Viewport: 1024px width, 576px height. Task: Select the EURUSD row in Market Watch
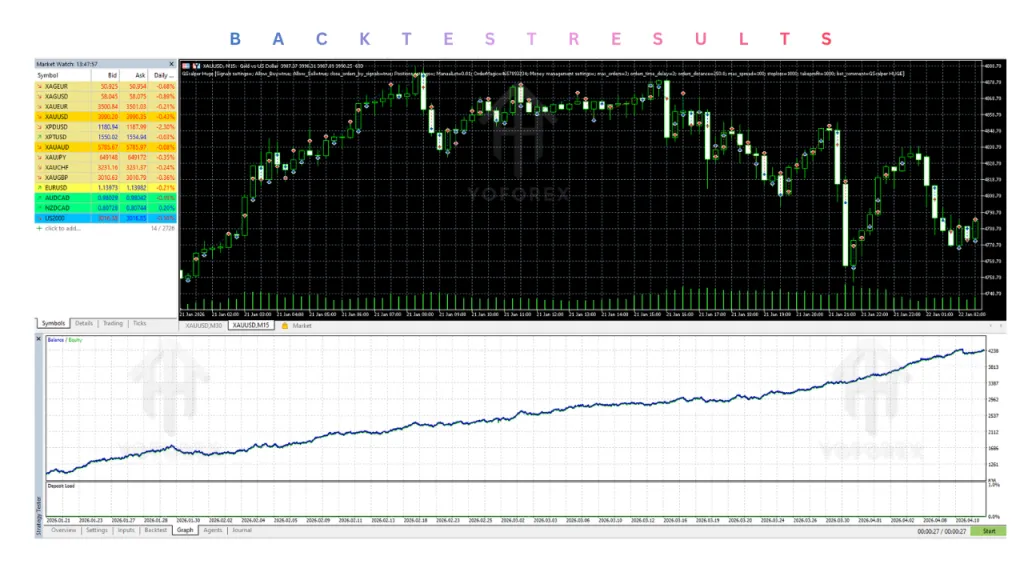tap(105, 187)
